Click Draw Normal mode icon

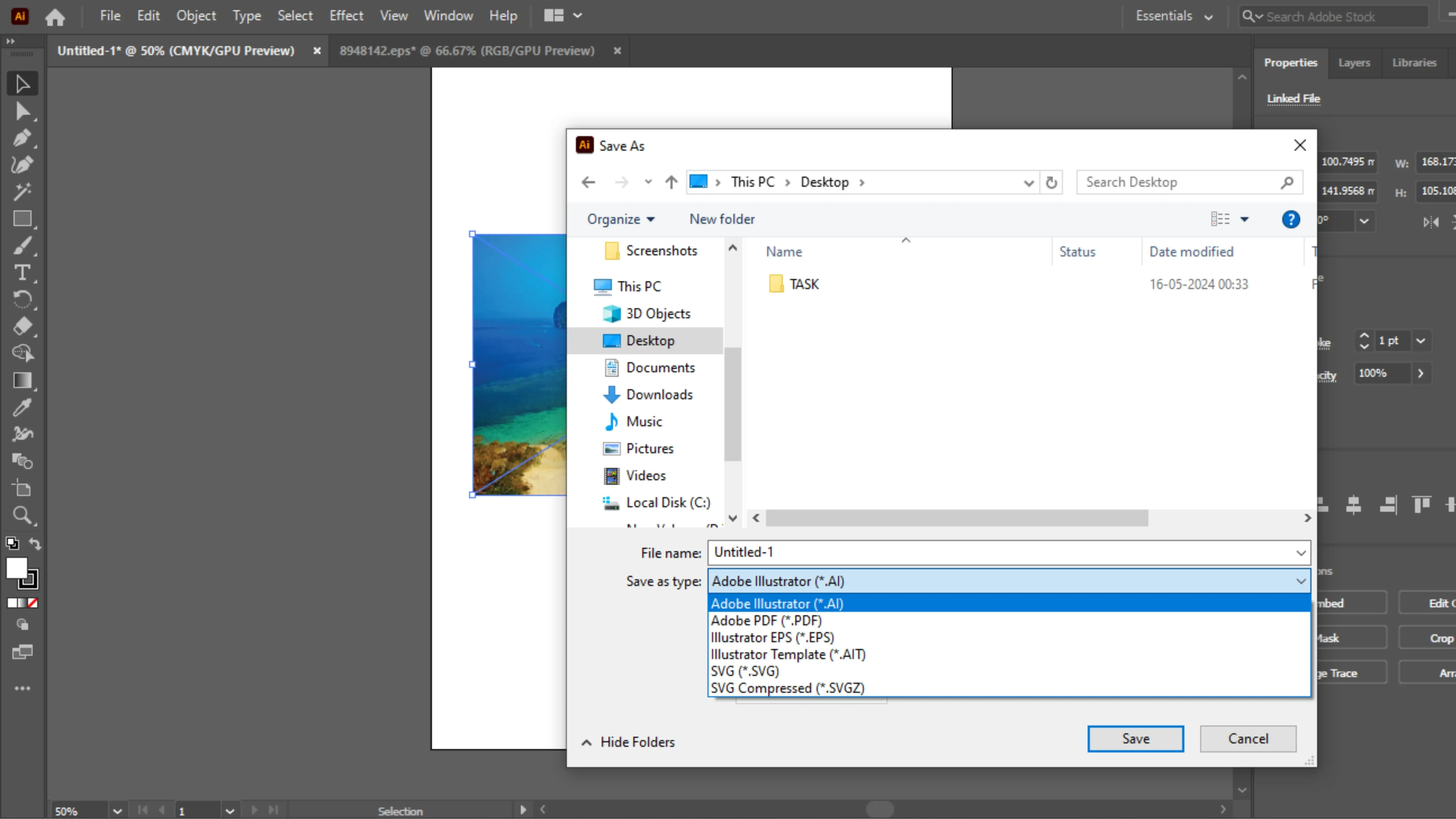click(x=23, y=625)
